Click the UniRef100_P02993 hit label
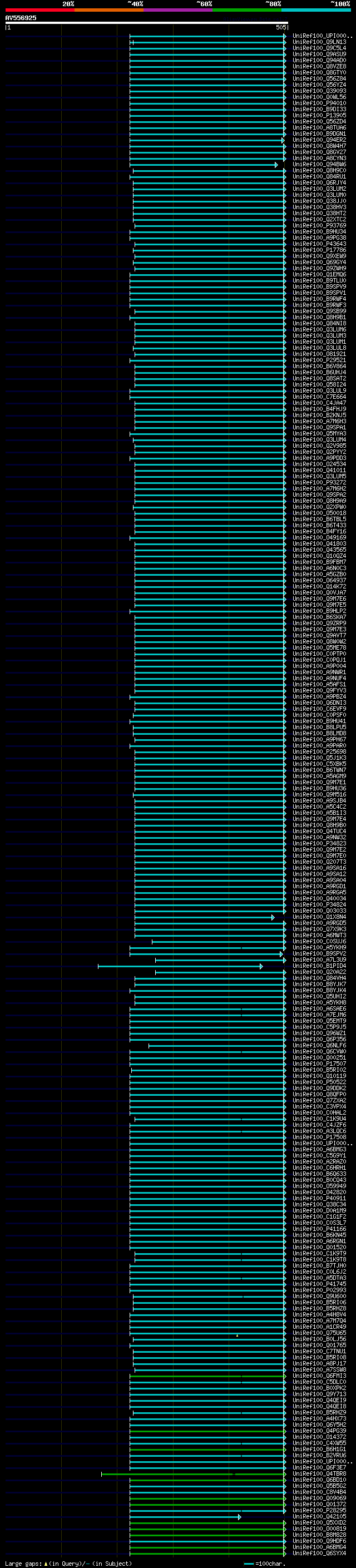The image size is (356, 1568). pyautogui.click(x=319, y=1290)
